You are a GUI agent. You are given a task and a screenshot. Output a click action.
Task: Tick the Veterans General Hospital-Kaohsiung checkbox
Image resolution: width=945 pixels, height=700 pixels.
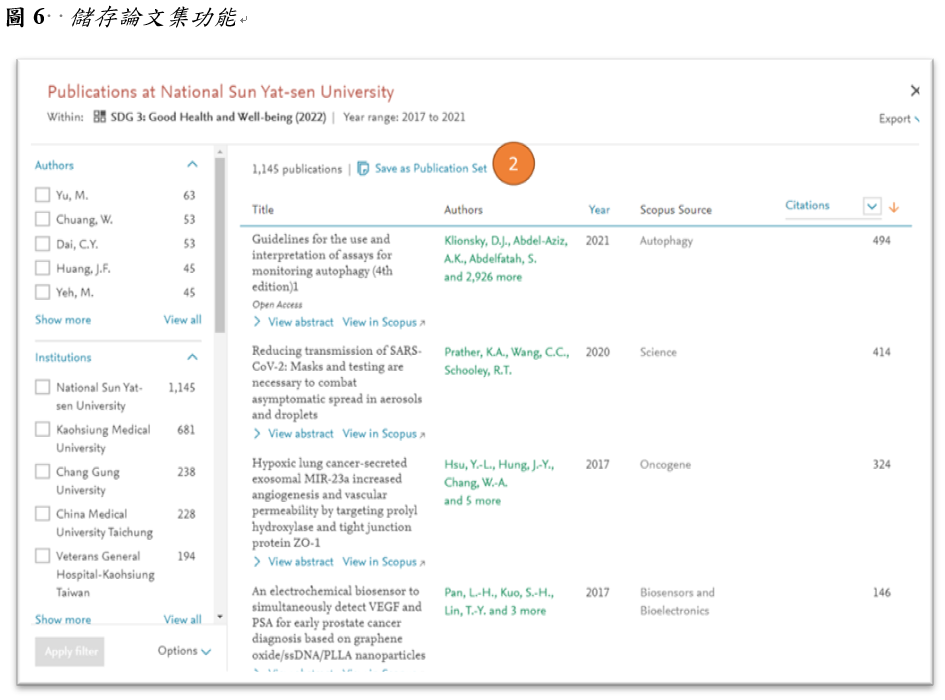42,556
